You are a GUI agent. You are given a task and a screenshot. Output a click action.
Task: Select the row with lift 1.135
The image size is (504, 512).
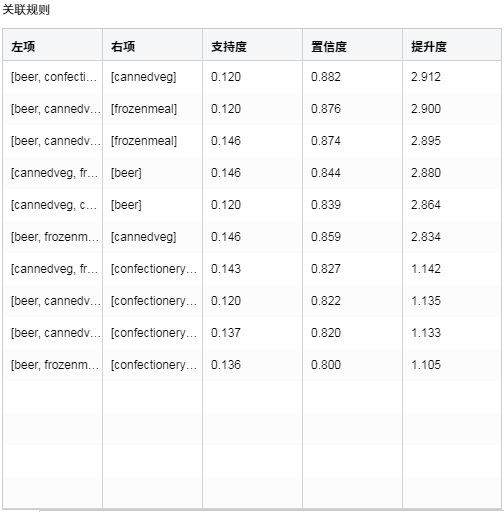pos(252,301)
